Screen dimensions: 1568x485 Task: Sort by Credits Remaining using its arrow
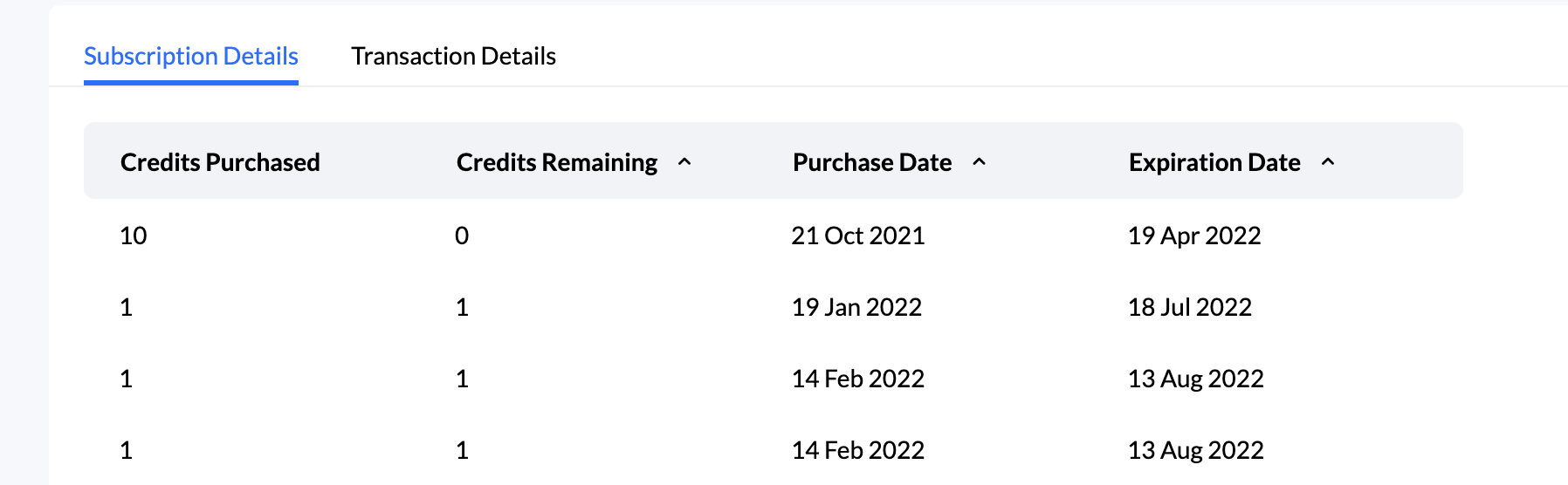tap(684, 162)
